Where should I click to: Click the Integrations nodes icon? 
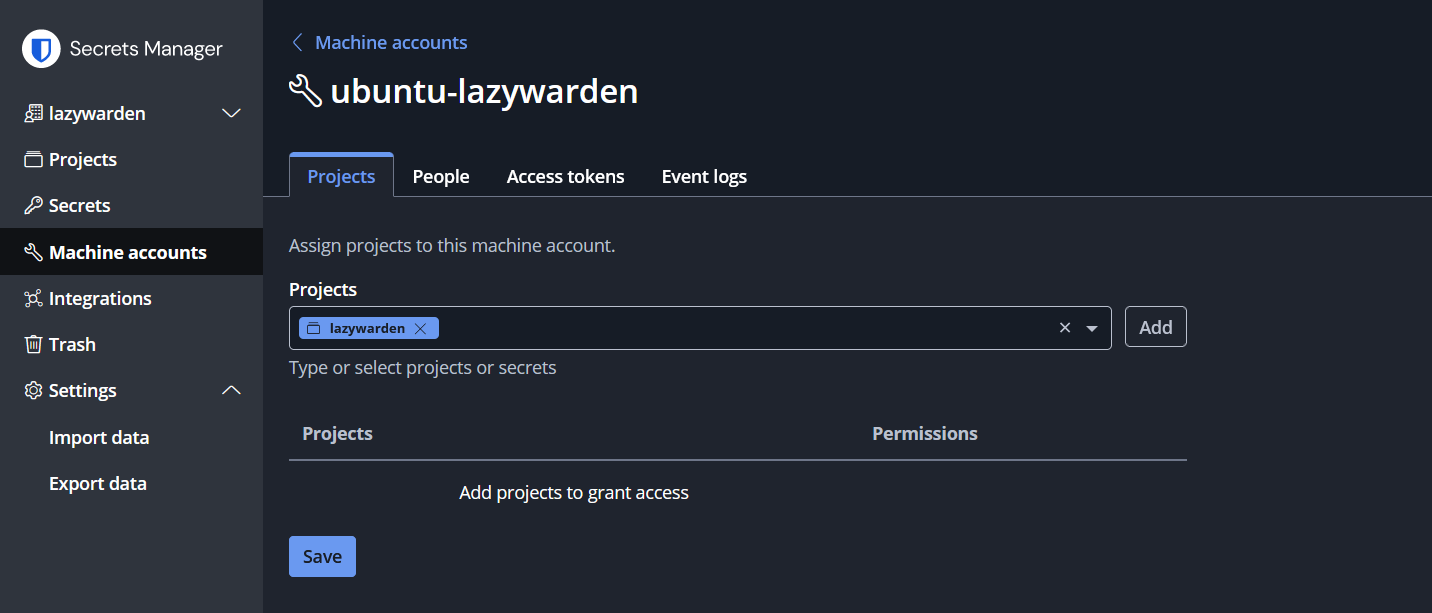[33, 298]
